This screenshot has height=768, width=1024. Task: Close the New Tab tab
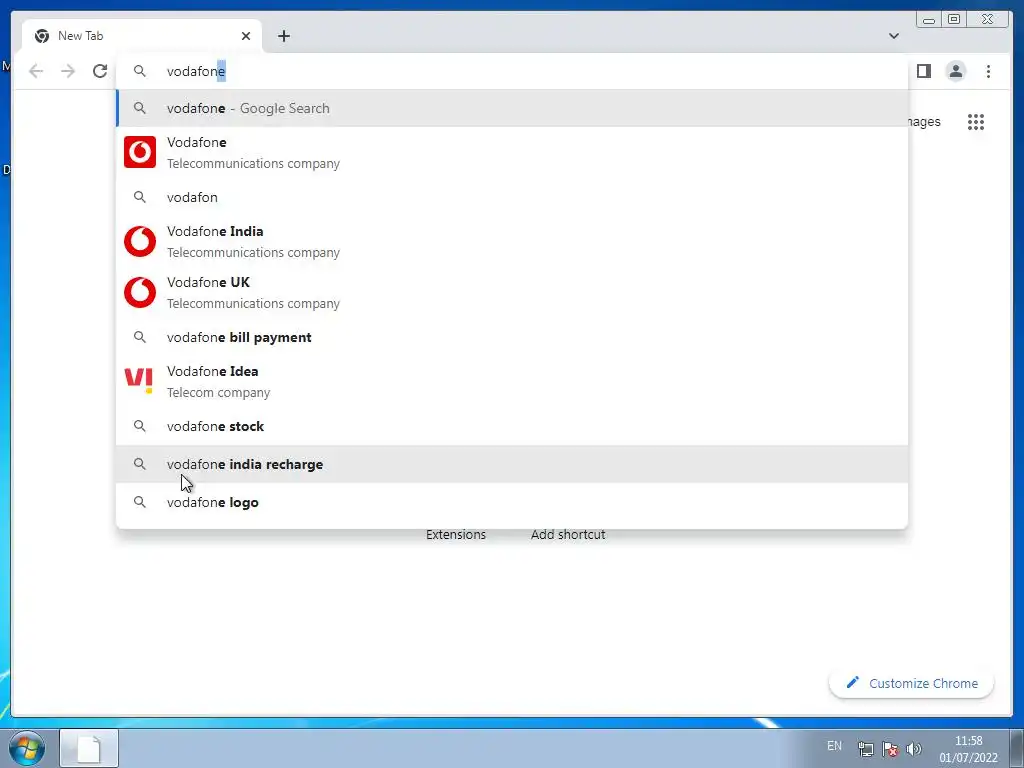246,36
